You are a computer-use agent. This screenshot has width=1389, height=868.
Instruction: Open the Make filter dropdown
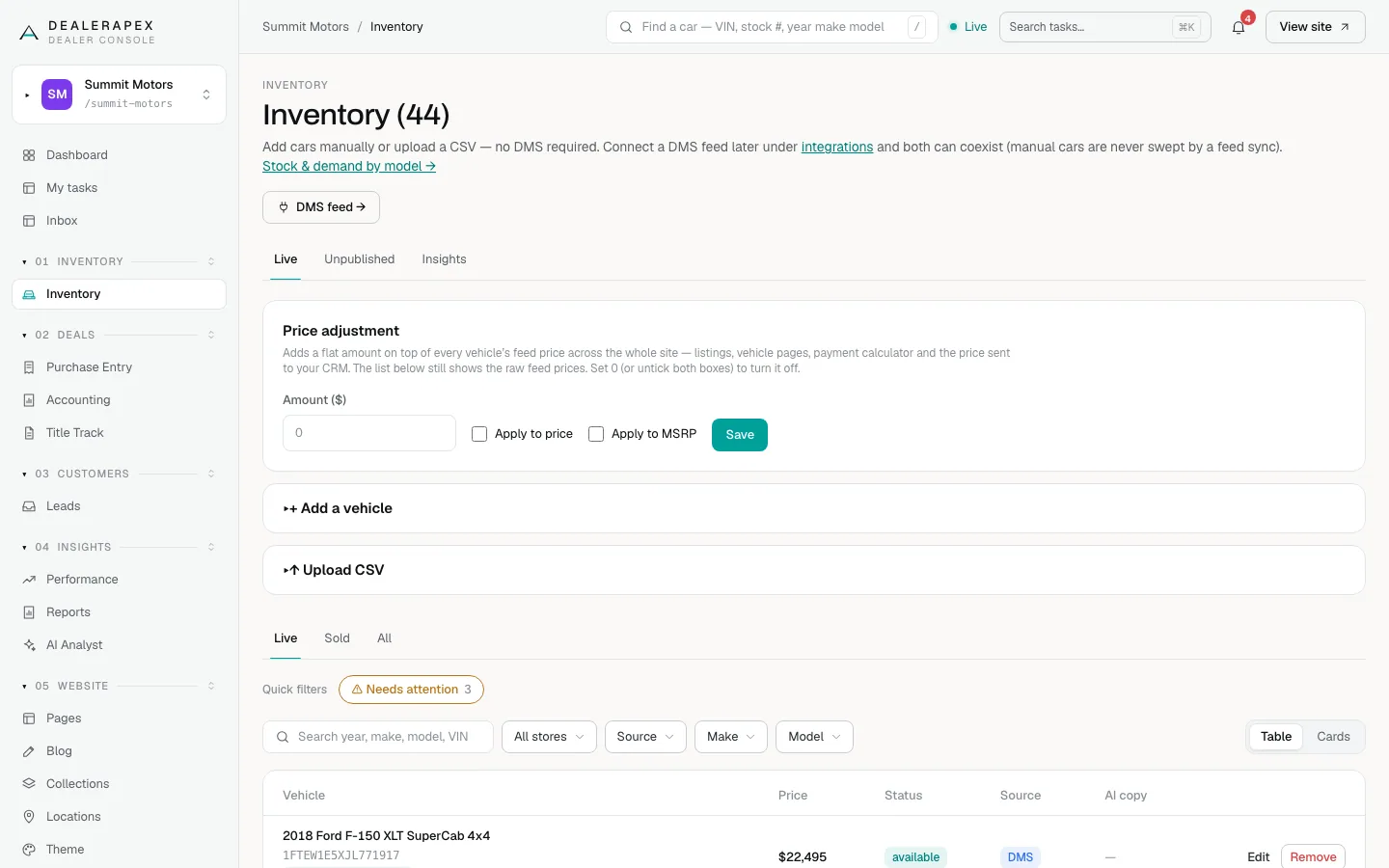pos(731,737)
